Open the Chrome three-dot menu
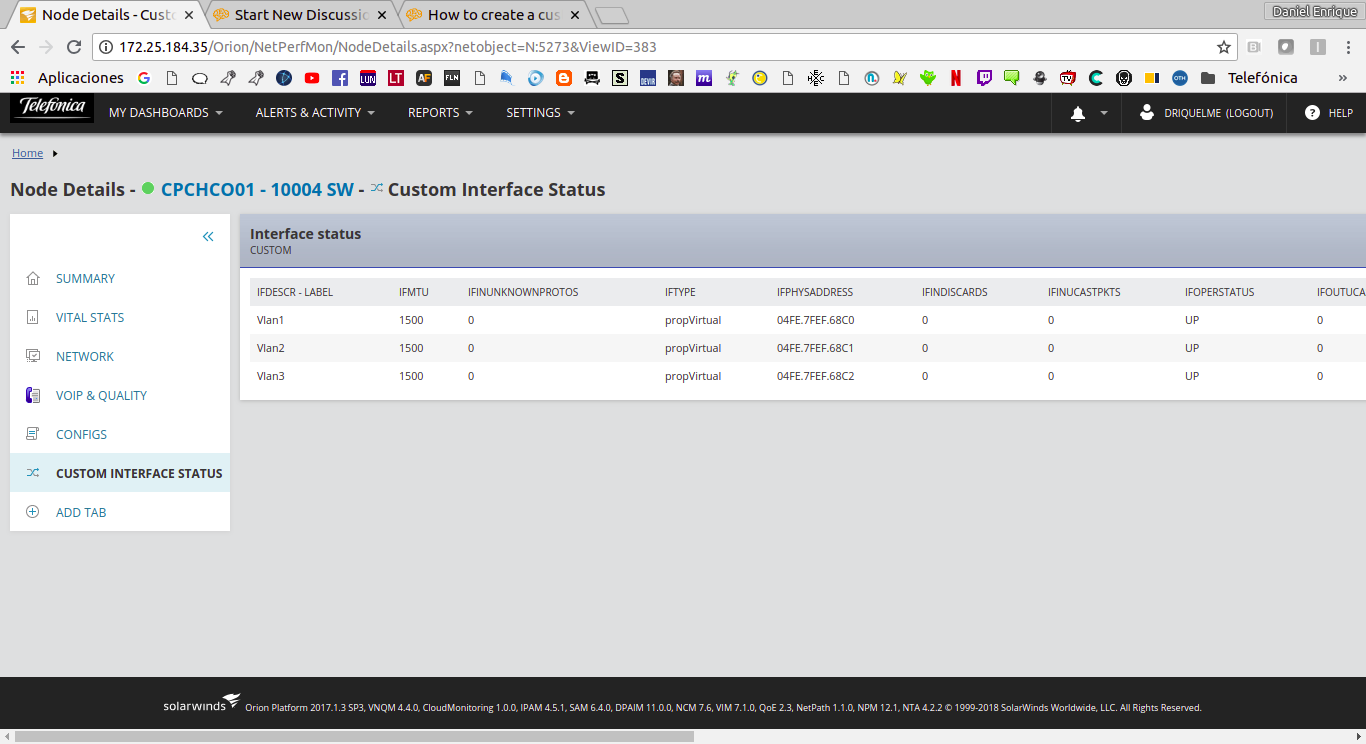The image size is (1366, 744). click(x=1347, y=47)
